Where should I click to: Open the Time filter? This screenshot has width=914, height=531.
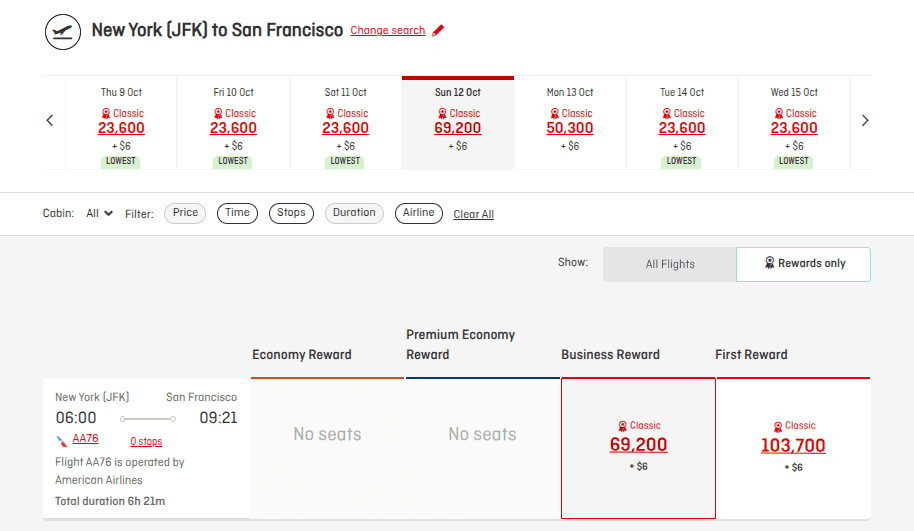237,213
